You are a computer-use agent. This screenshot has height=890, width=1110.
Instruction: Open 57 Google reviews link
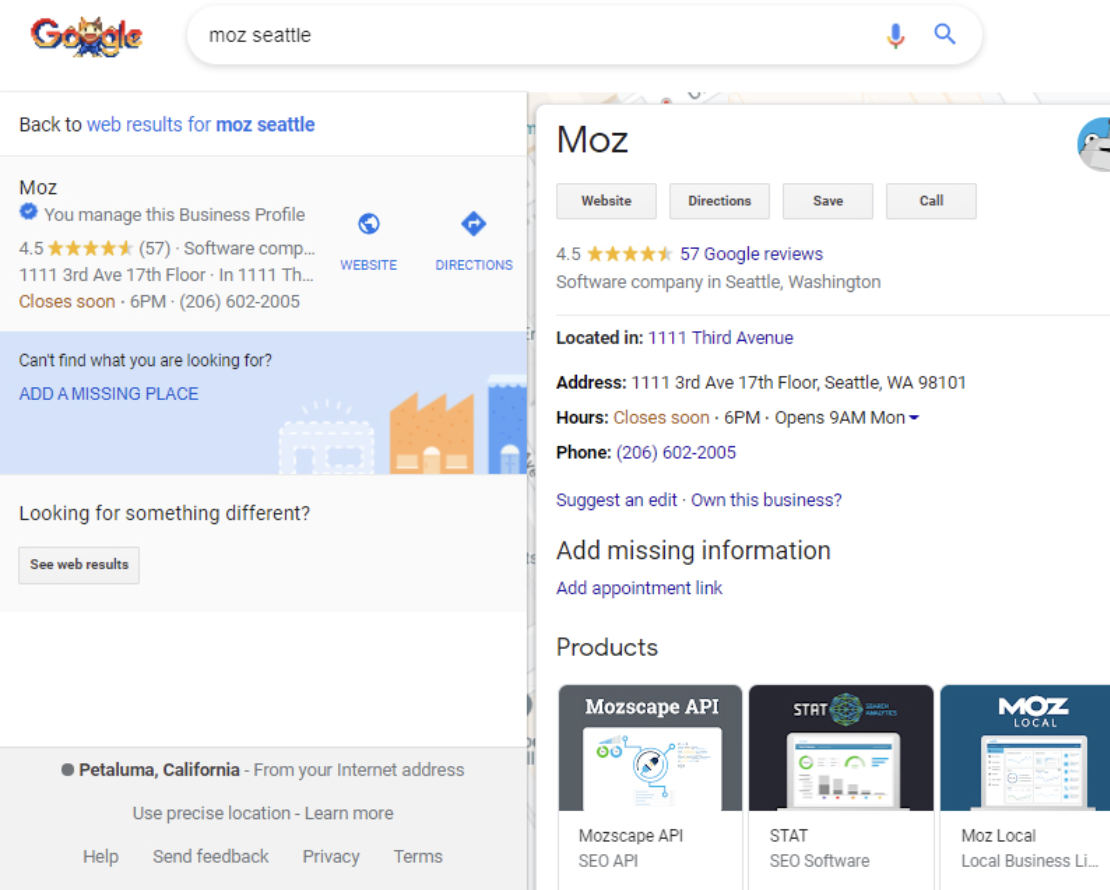pyautogui.click(x=751, y=253)
